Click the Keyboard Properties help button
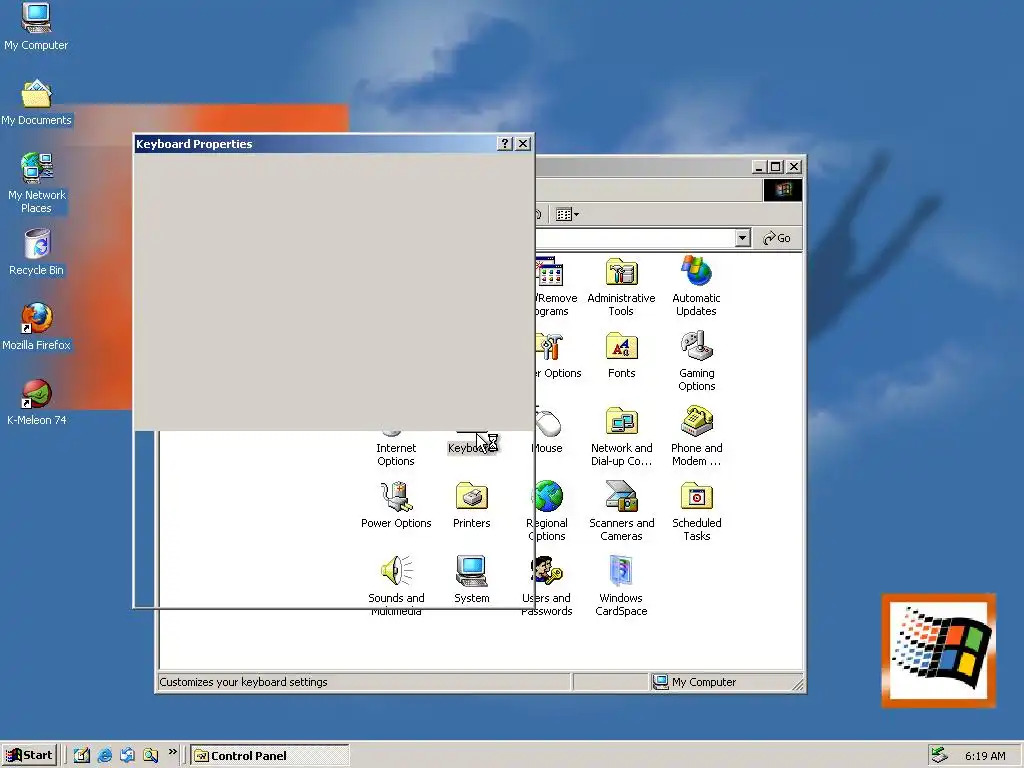The height and width of the screenshot is (768, 1024). (505, 144)
